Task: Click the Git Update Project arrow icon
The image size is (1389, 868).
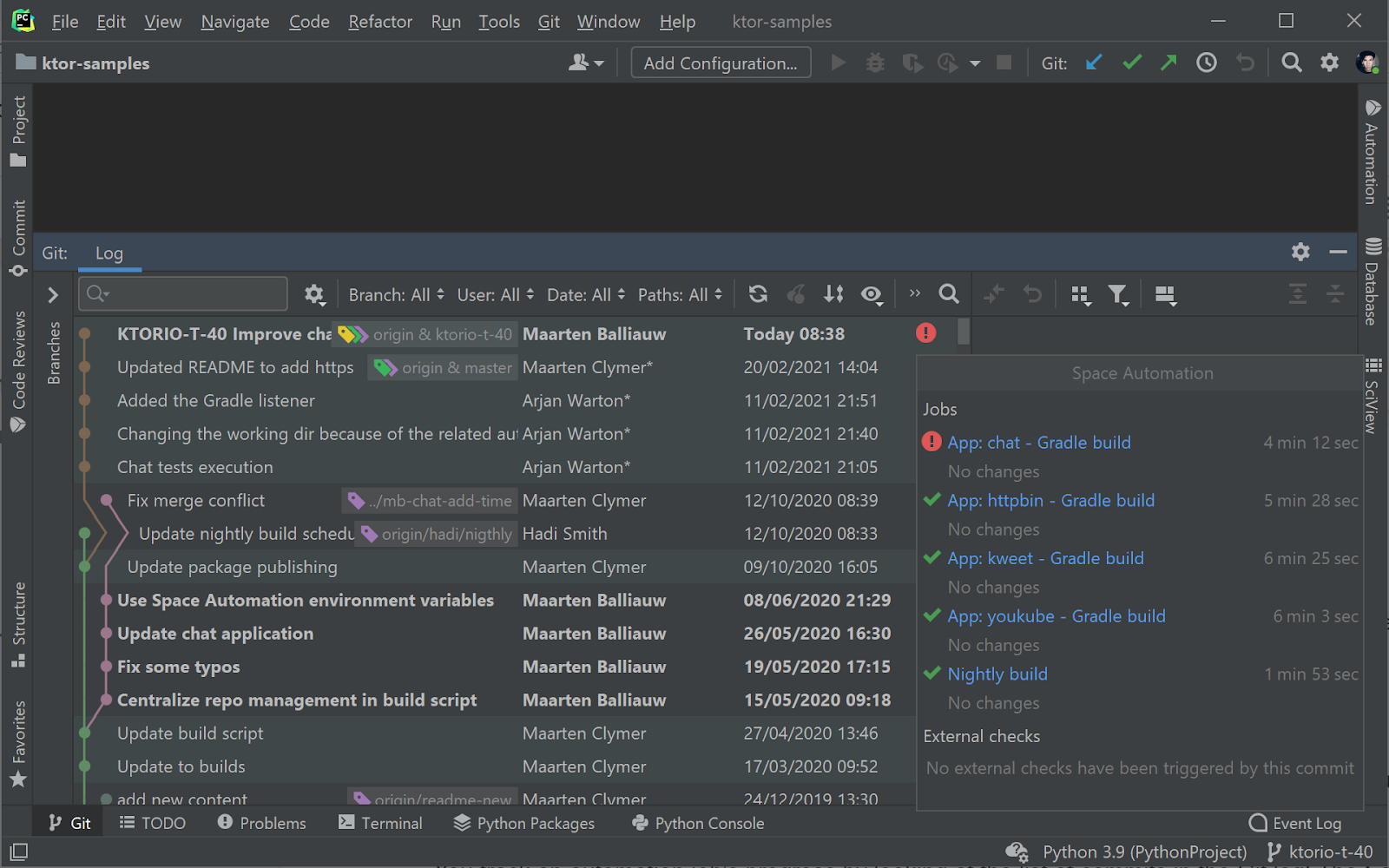Action: tap(1094, 62)
